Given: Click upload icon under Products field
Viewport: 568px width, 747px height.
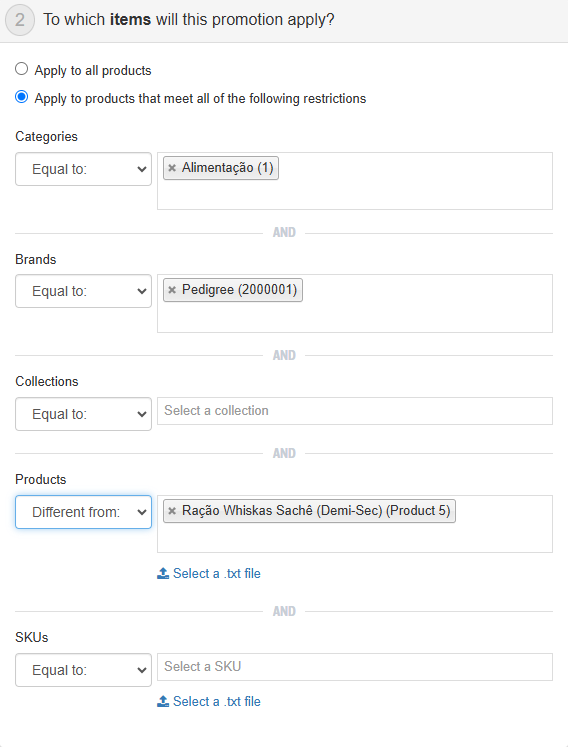Looking at the screenshot, I should pos(163,573).
